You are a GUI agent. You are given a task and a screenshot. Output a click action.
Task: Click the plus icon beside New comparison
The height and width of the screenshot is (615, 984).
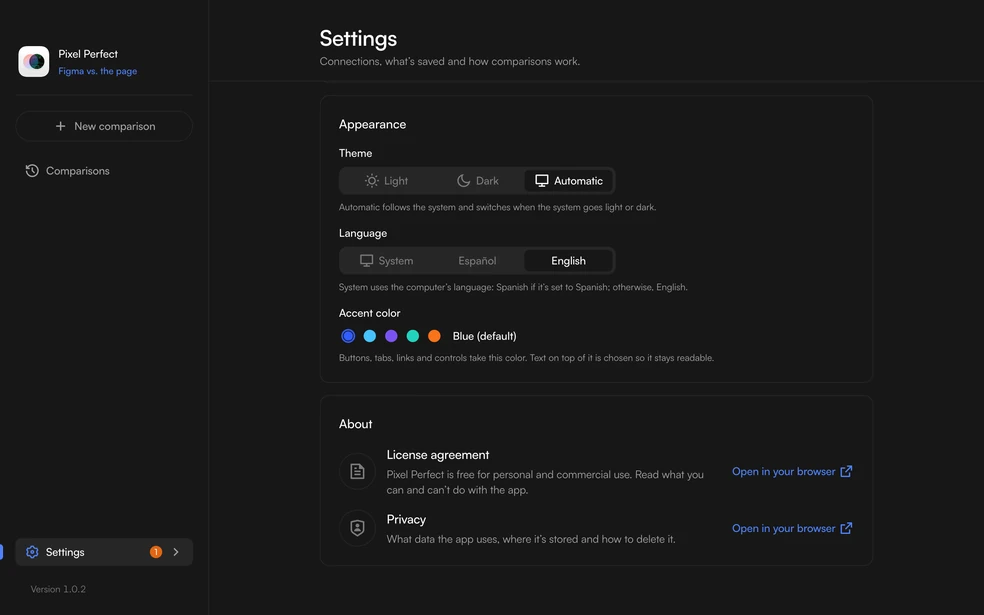coord(60,126)
